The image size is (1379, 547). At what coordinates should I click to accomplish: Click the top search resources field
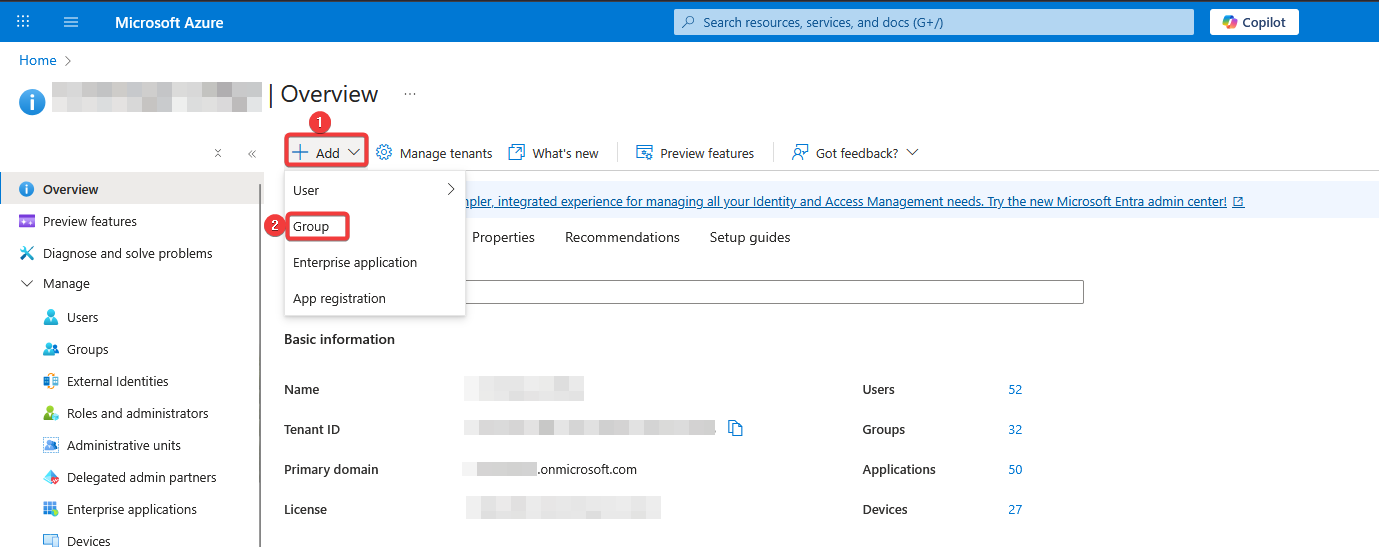pos(933,22)
